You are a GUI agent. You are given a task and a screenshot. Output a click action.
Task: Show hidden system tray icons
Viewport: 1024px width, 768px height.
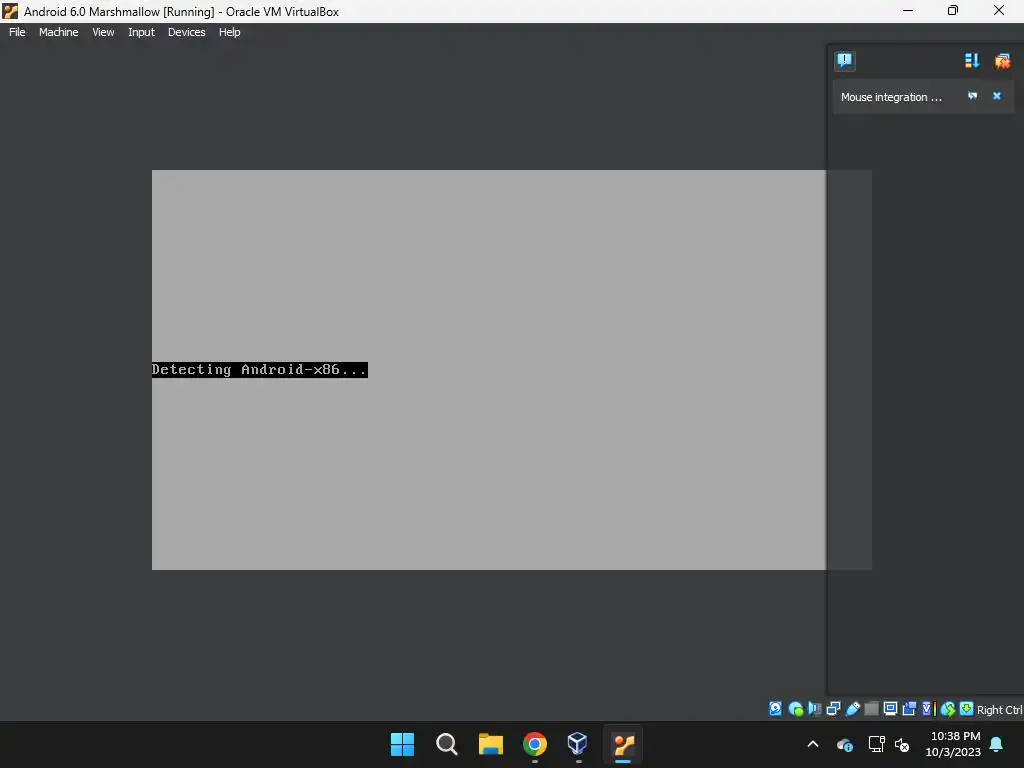[x=813, y=744]
